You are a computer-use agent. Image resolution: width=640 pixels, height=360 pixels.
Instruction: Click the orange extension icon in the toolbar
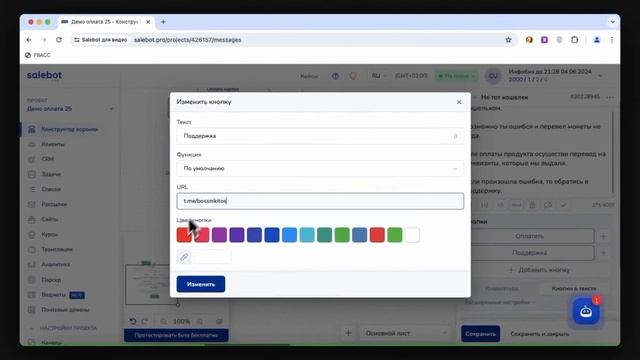[x=529, y=40]
